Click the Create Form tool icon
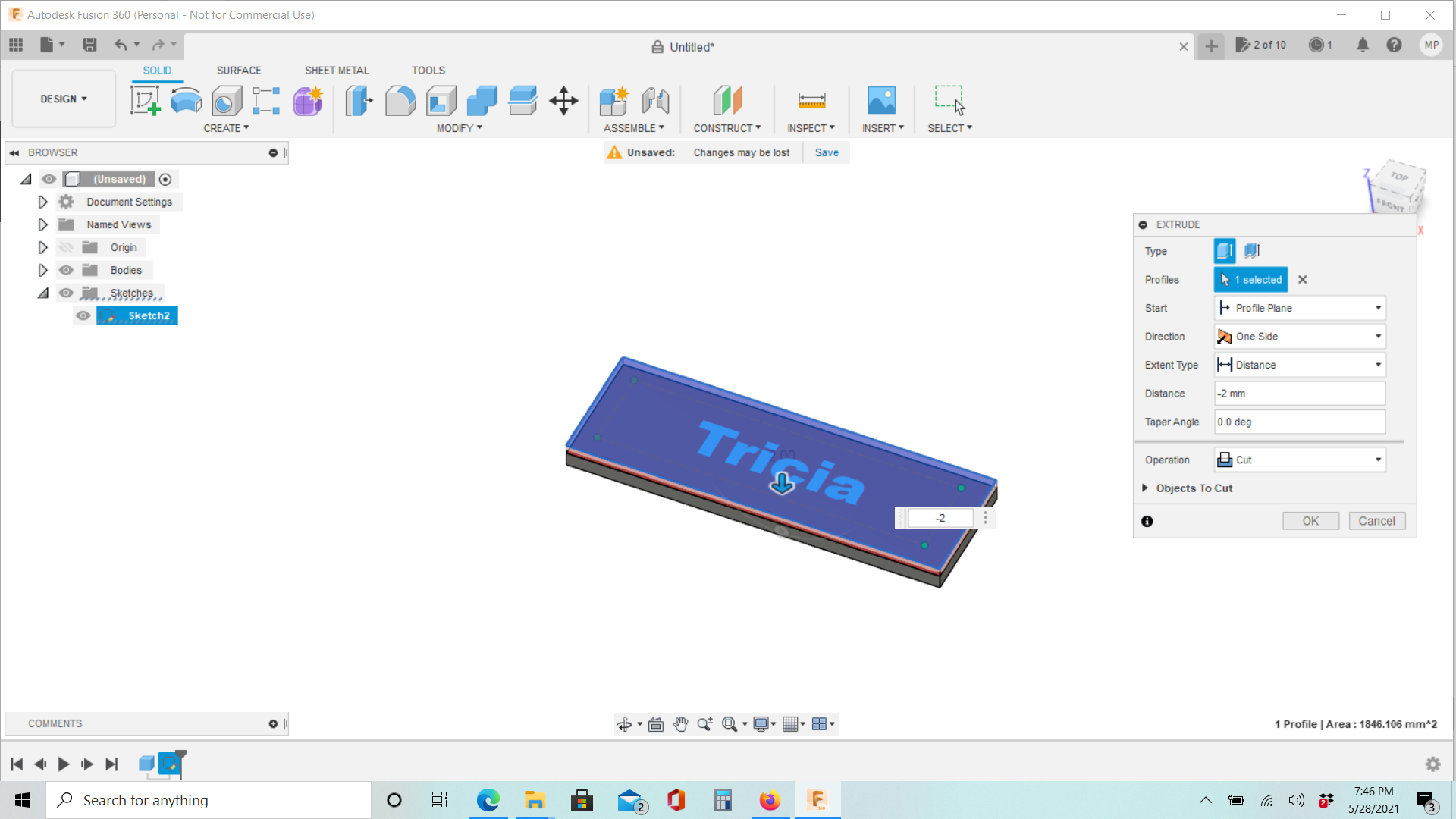Image resolution: width=1456 pixels, height=819 pixels. pos(308,100)
